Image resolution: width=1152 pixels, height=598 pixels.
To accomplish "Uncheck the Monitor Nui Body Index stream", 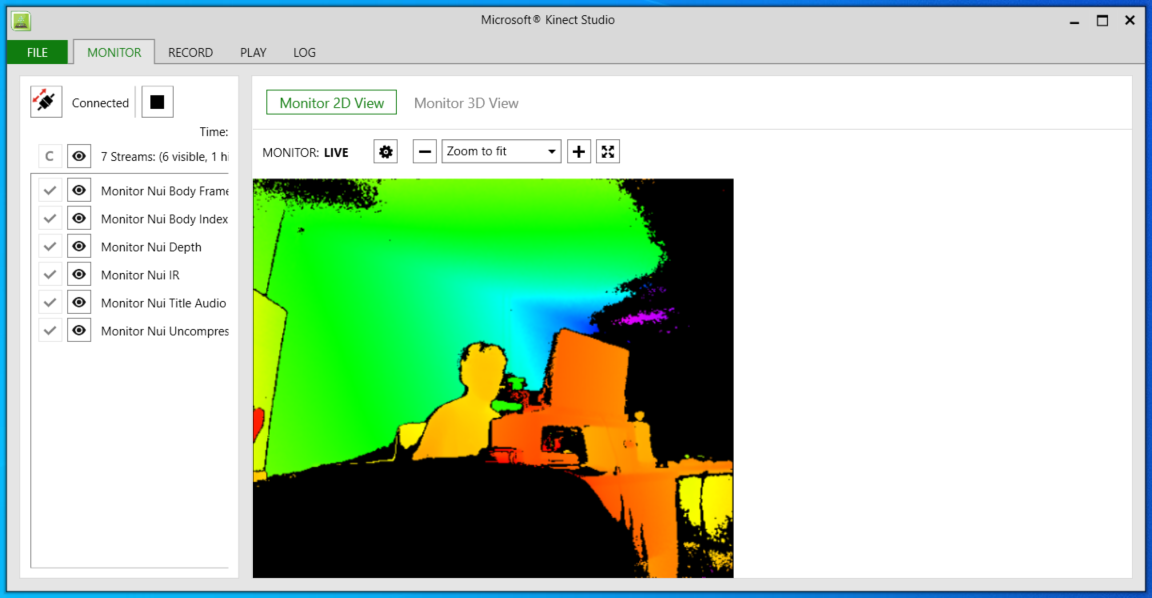I will click(49, 217).
